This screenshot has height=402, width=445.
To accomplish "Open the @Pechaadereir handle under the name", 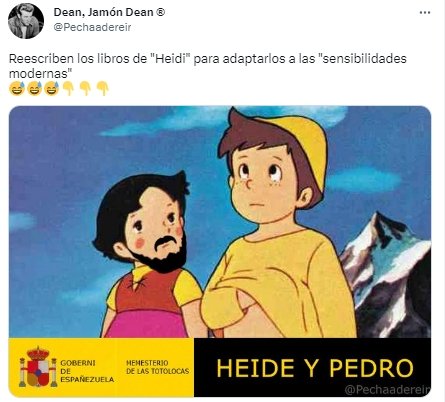I will 92,27.
